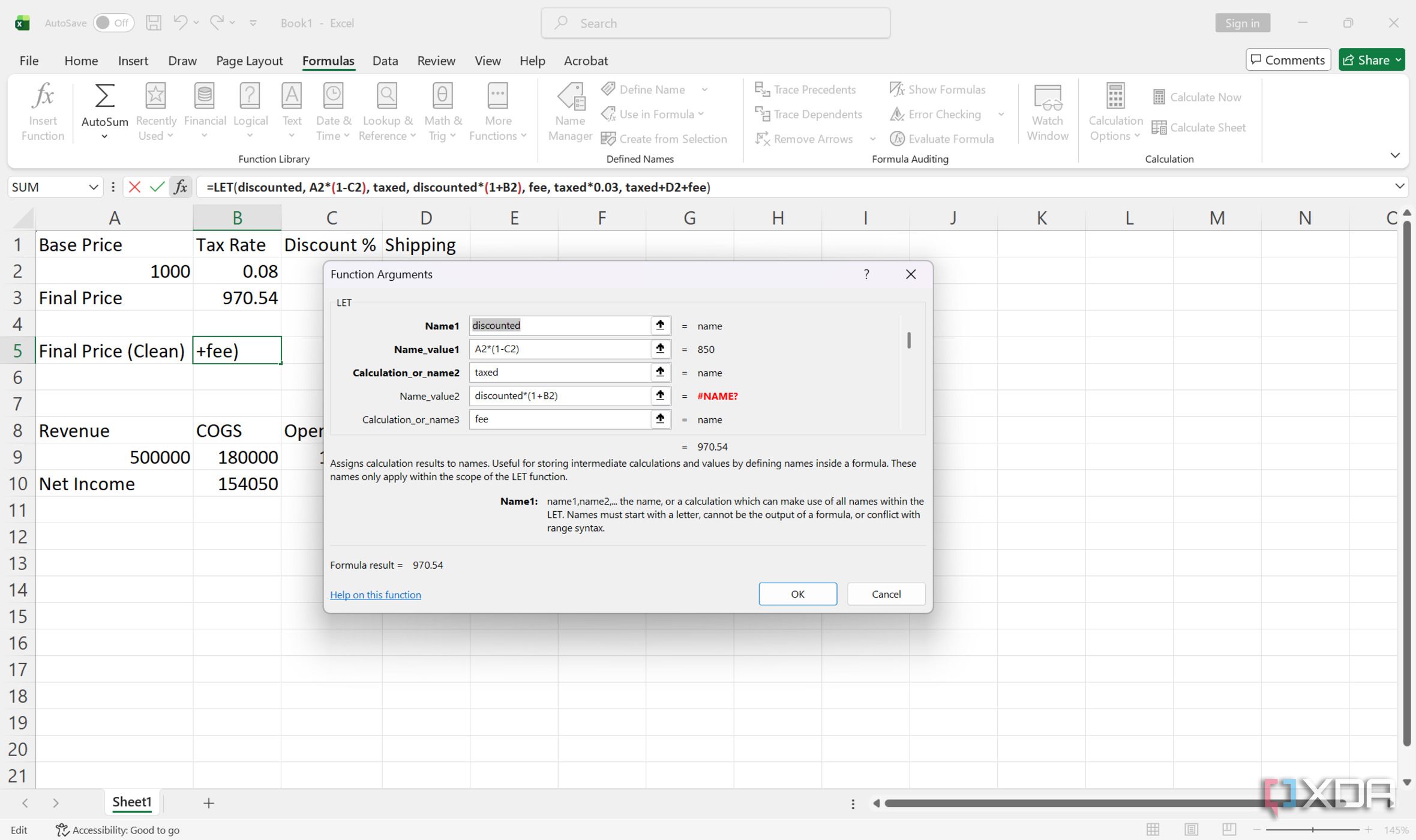The width and height of the screenshot is (1416, 840).
Task: Toggle the AutoSave switch
Action: [x=113, y=23]
